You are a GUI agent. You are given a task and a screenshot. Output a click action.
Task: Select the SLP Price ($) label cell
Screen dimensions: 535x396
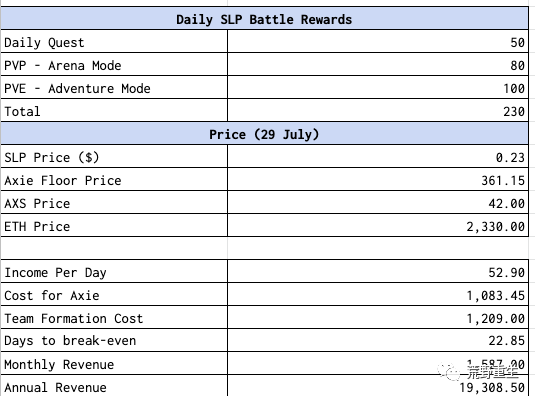click(114, 156)
